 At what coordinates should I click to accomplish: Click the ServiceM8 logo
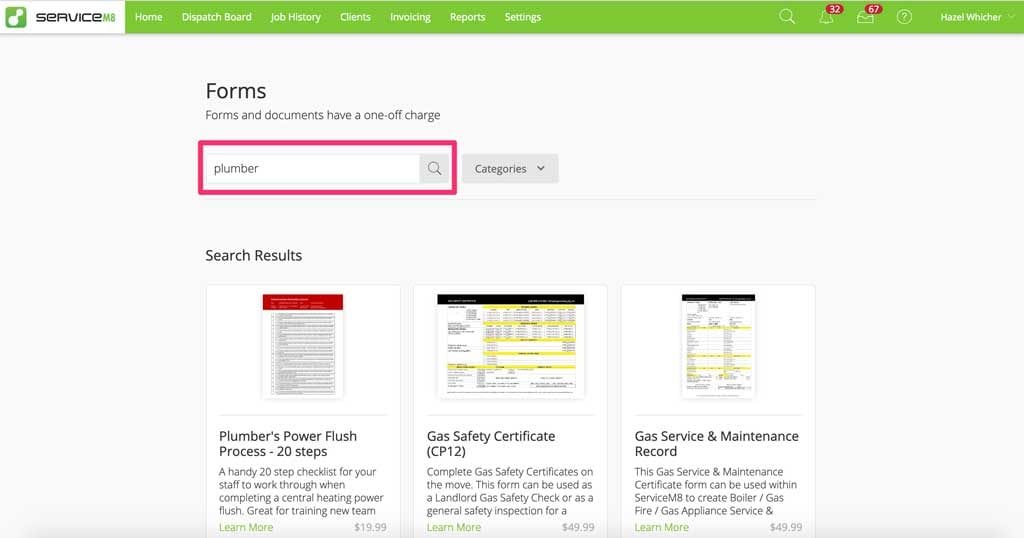click(x=61, y=17)
